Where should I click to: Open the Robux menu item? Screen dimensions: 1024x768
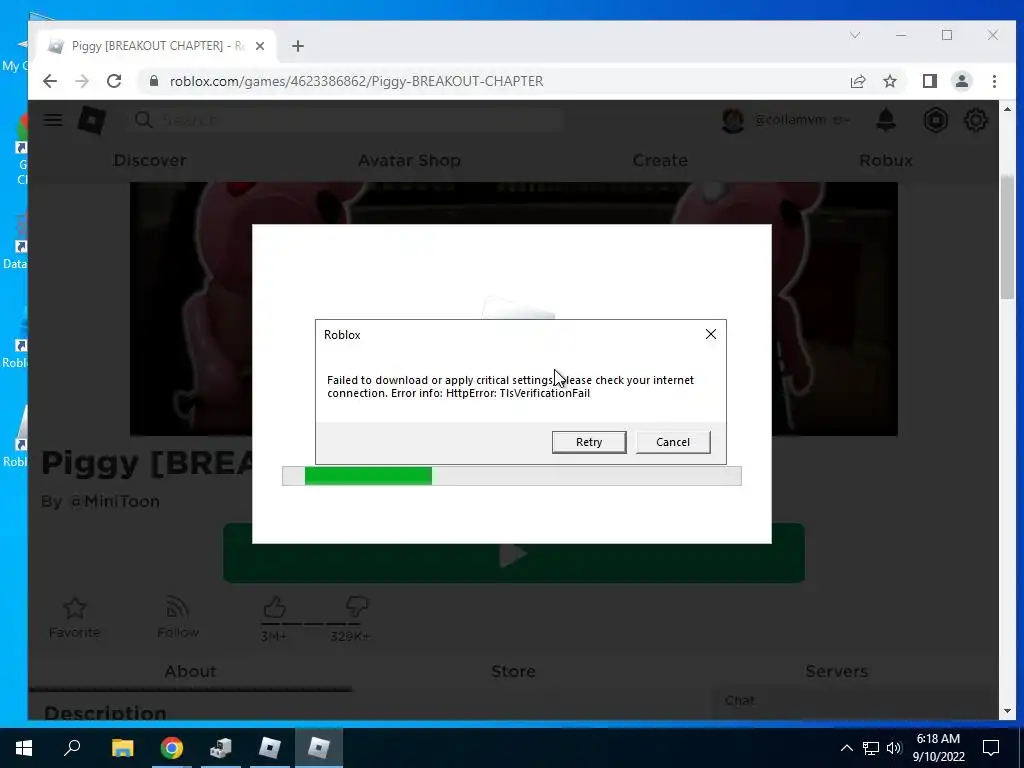pos(886,160)
